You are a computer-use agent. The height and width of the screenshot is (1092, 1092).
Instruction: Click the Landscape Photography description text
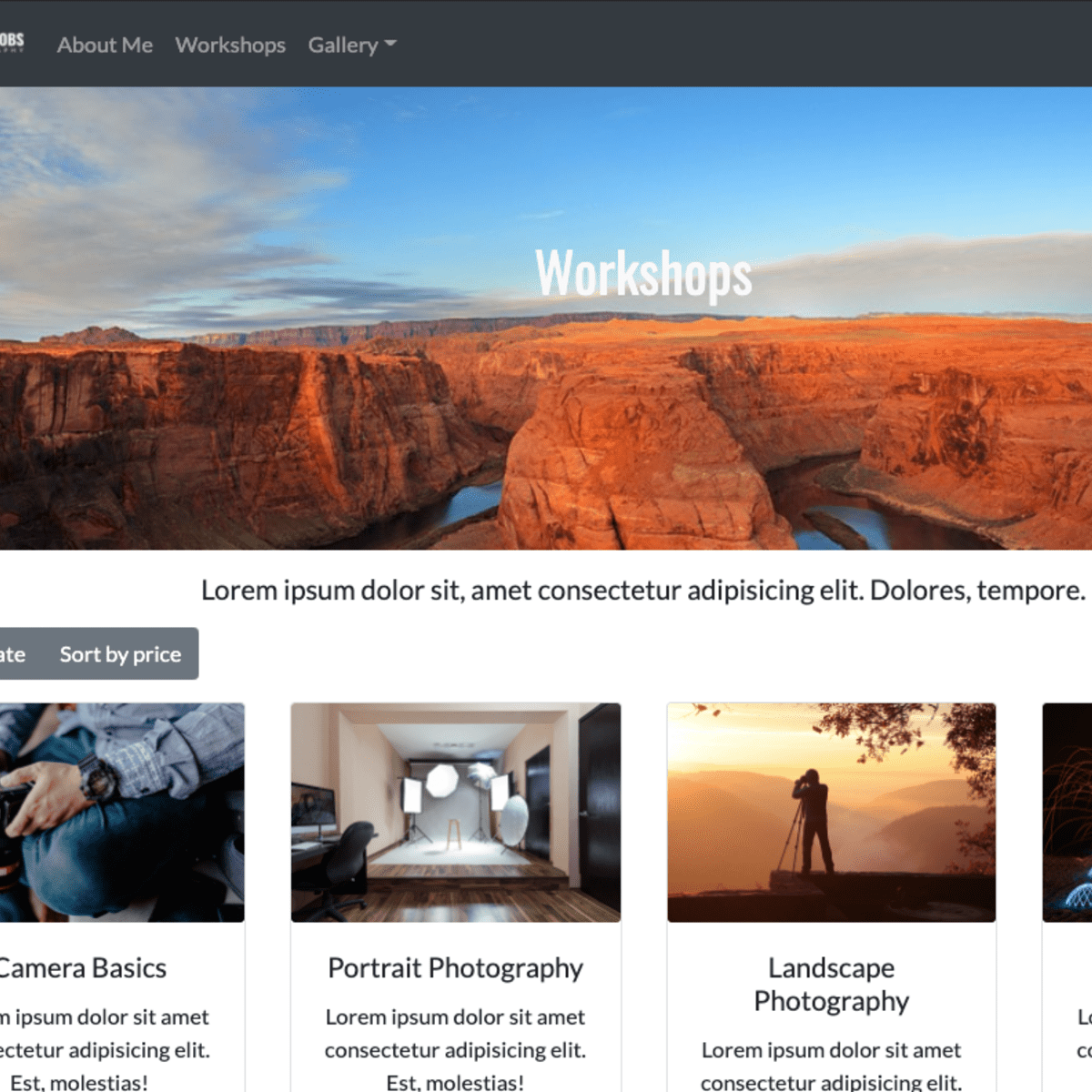(x=832, y=1066)
